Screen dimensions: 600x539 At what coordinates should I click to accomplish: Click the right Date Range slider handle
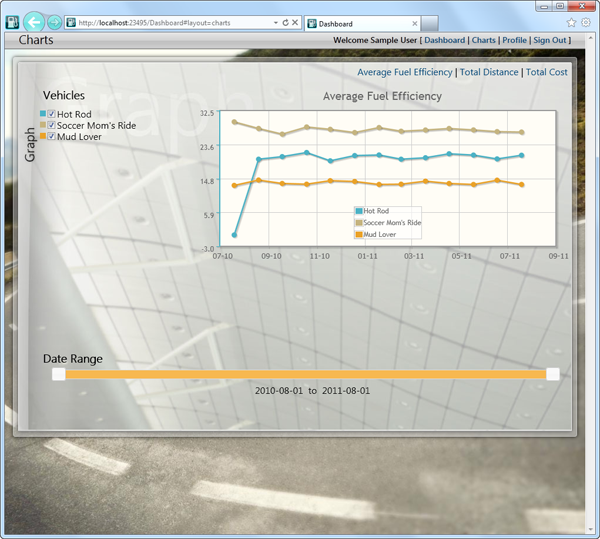pyautogui.click(x=553, y=374)
